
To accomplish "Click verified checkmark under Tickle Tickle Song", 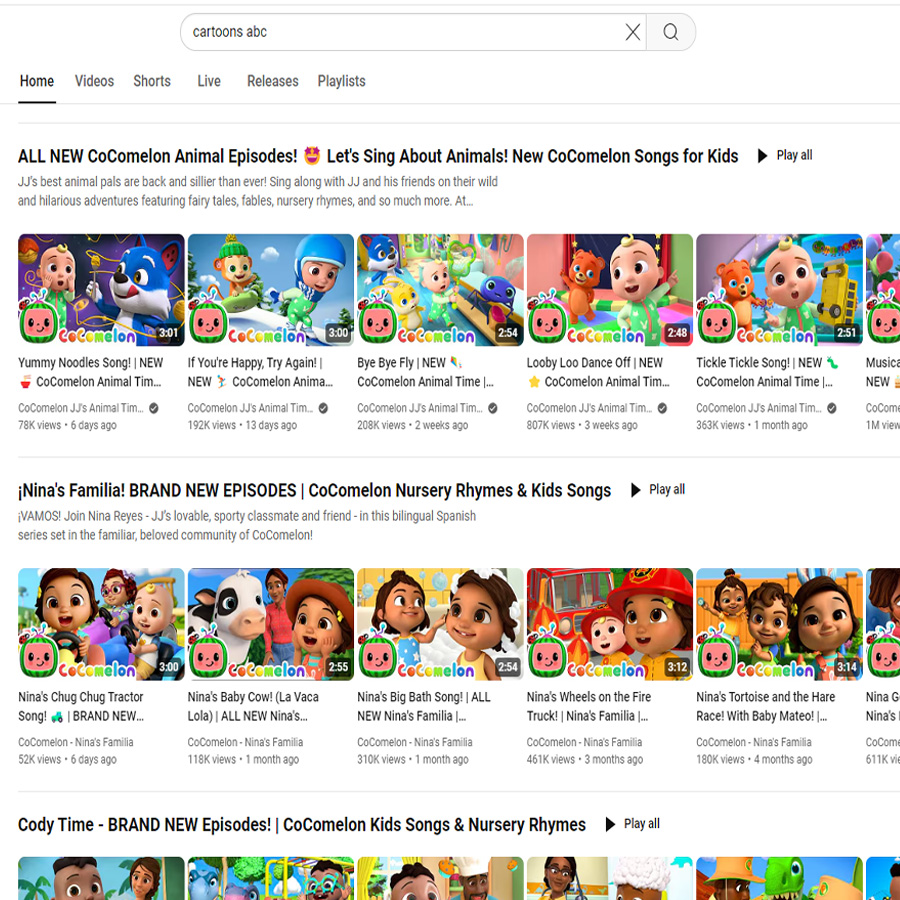I will pos(832,408).
